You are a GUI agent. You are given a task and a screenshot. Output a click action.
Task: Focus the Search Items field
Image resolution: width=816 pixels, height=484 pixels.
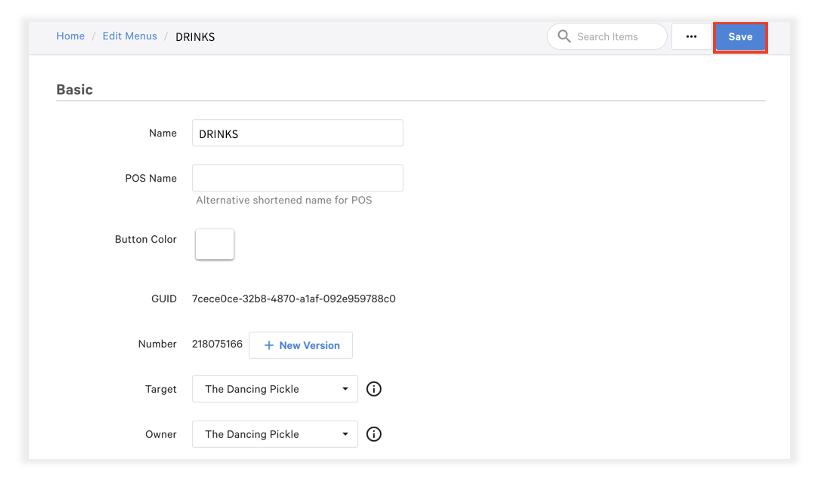[615, 37]
